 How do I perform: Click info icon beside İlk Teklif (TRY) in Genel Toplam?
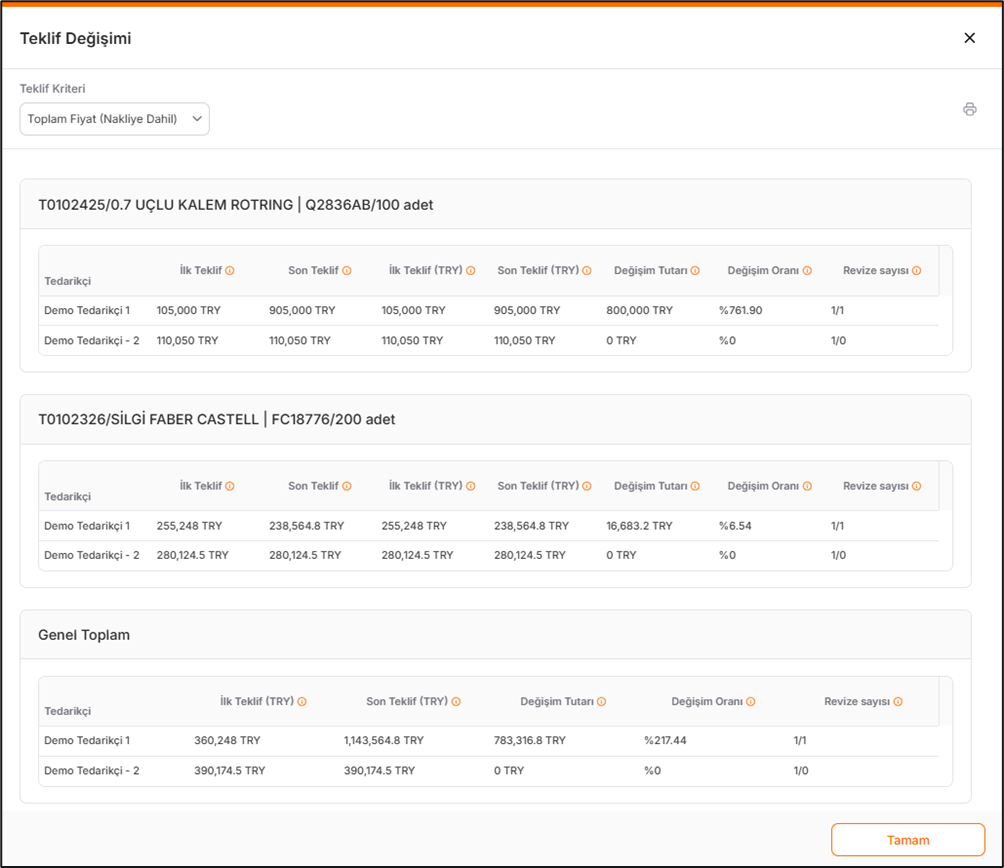[302, 702]
